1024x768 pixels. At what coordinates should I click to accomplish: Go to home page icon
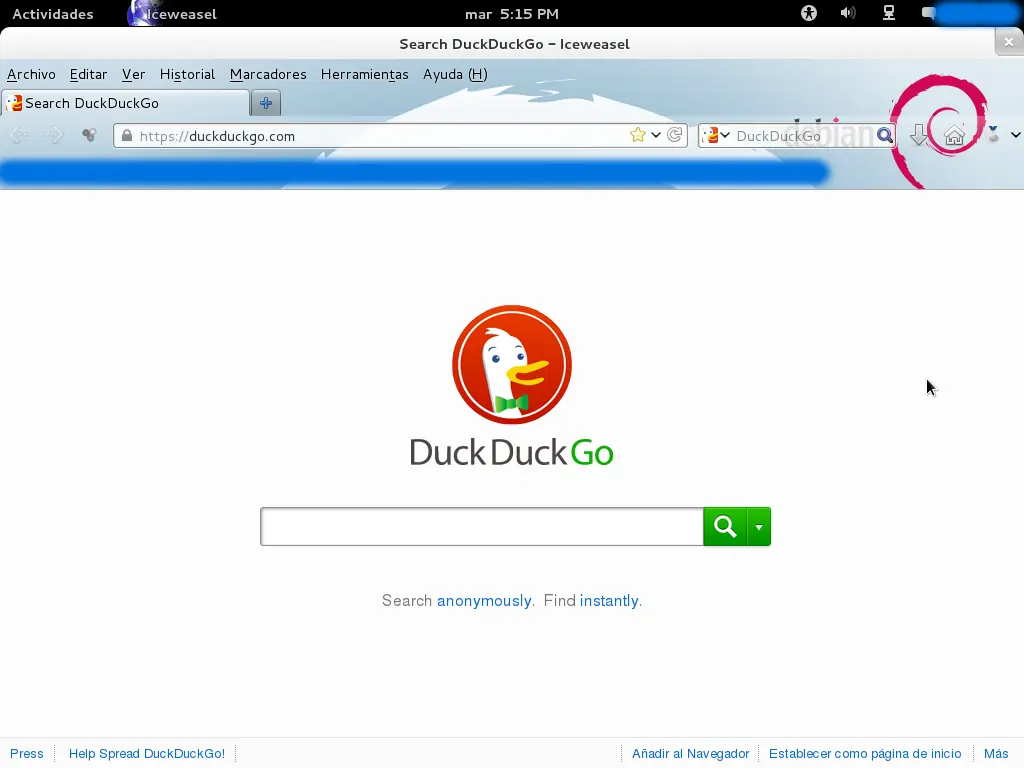pyautogui.click(x=954, y=135)
